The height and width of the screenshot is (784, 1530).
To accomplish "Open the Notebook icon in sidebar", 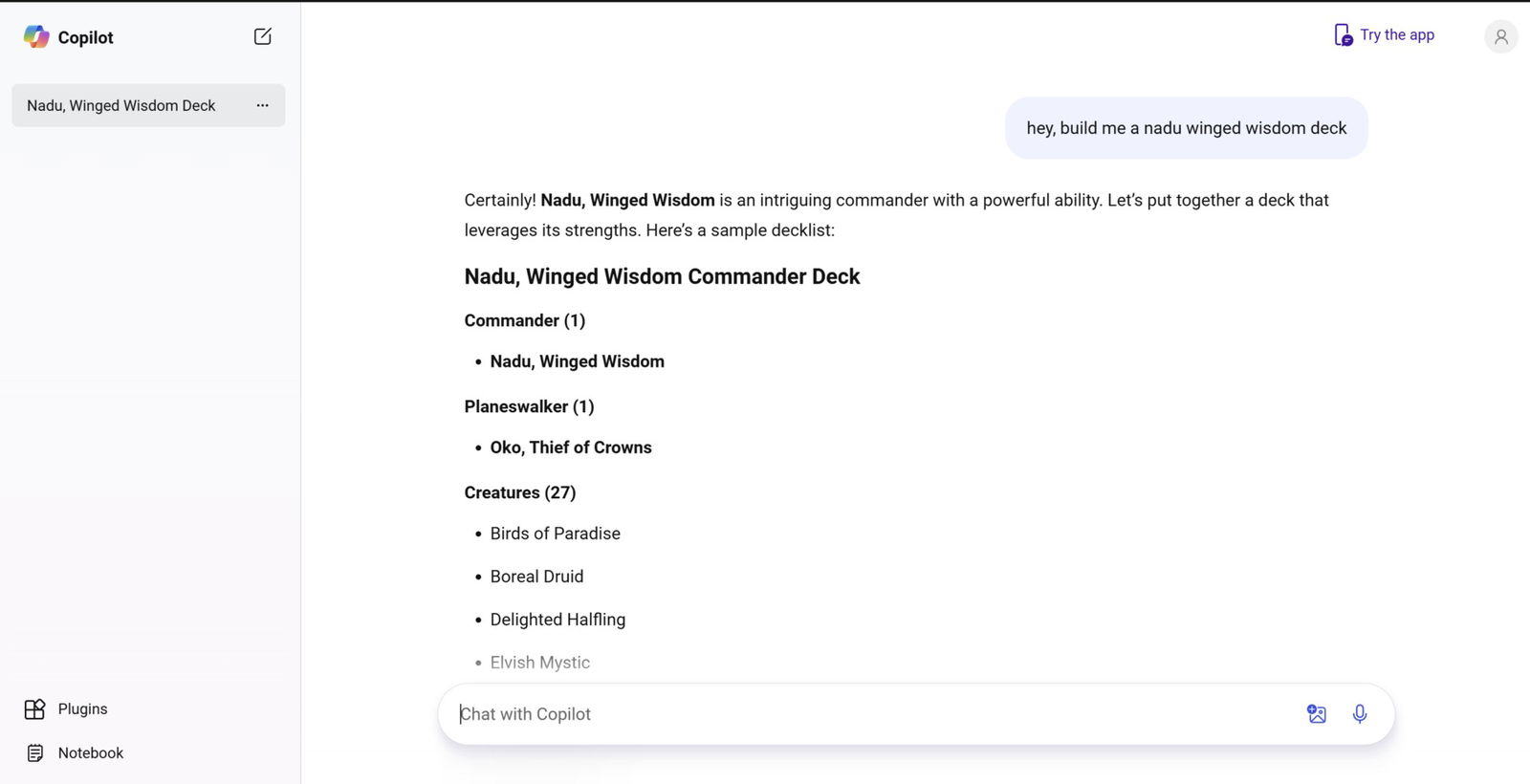I will click(x=35, y=752).
